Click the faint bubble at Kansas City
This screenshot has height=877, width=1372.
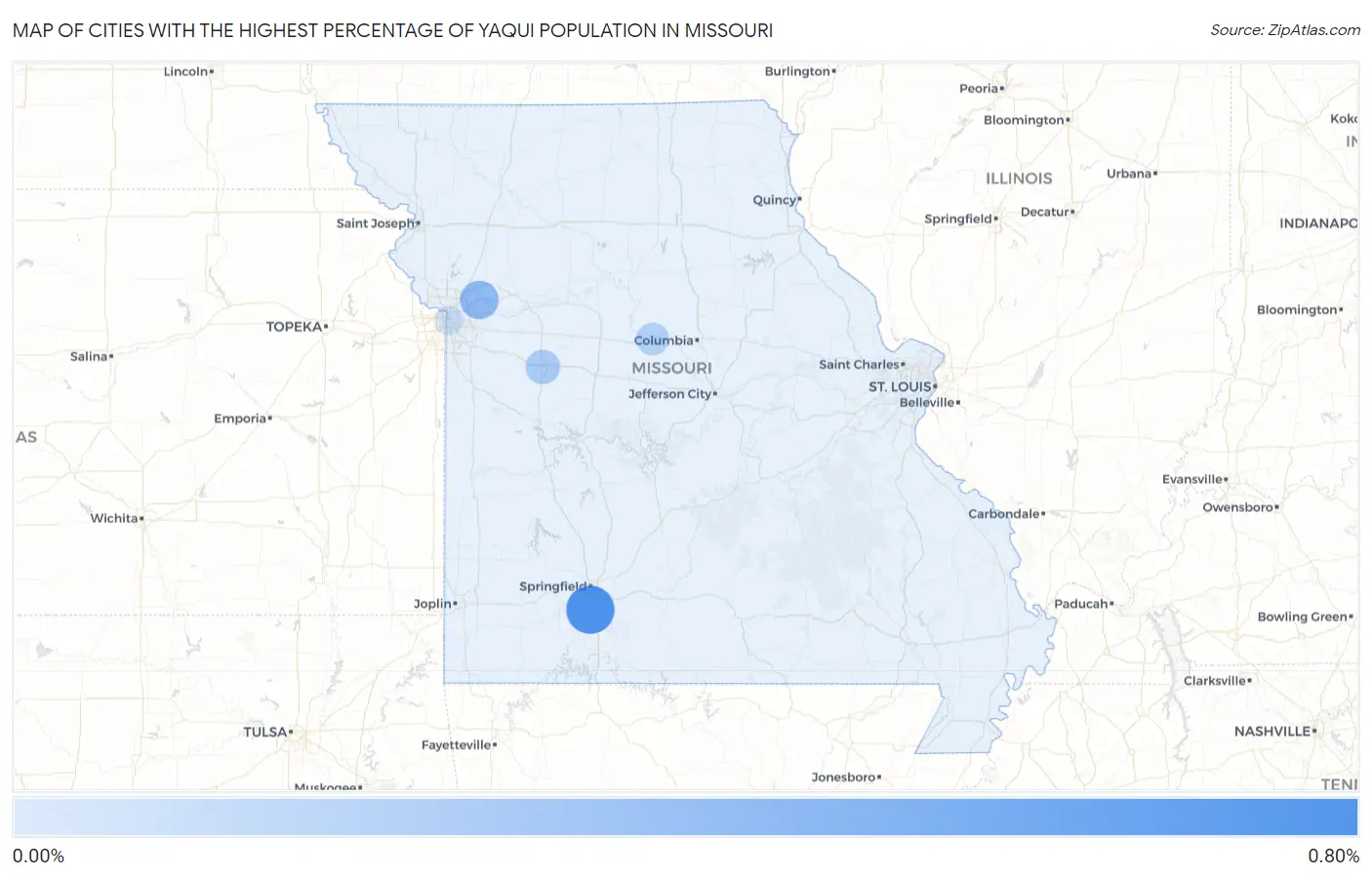coord(449,320)
